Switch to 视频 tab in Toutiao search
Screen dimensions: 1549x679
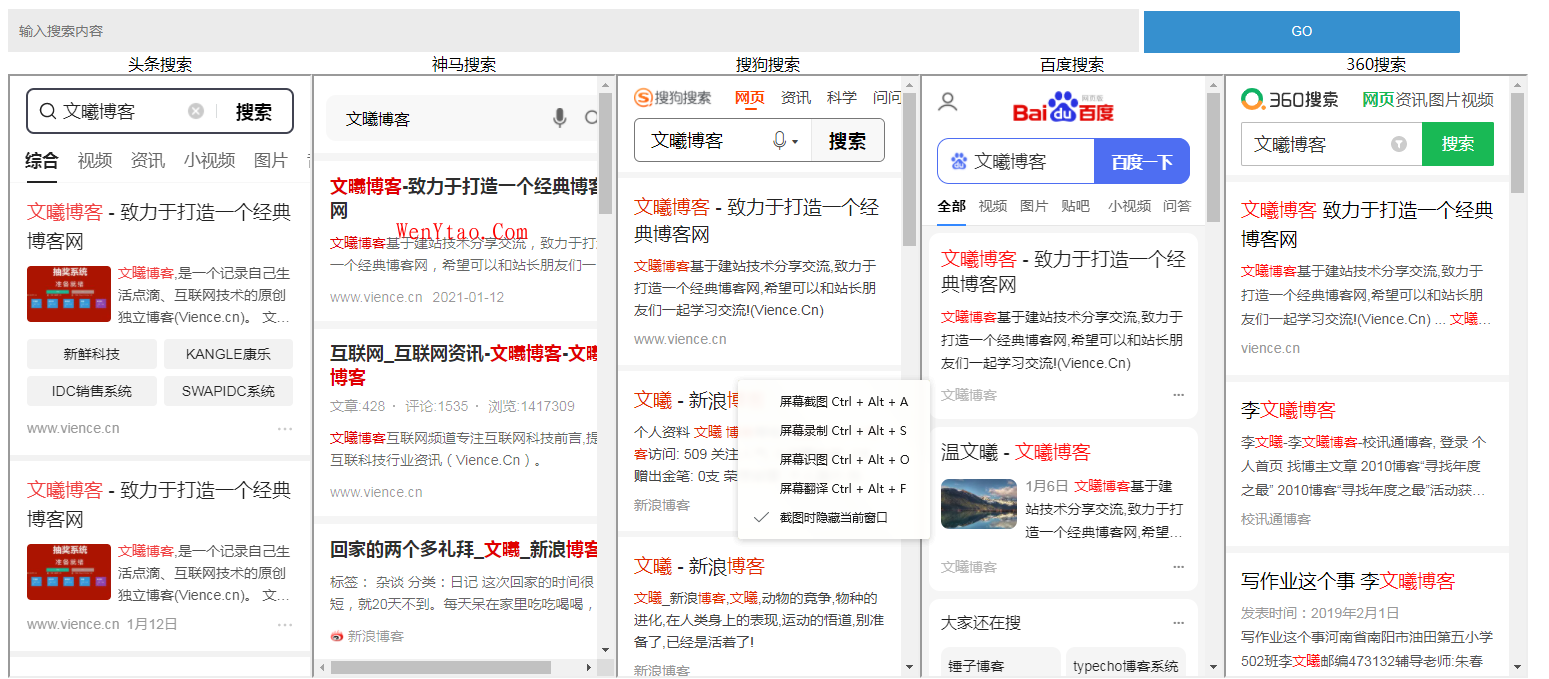(95, 160)
